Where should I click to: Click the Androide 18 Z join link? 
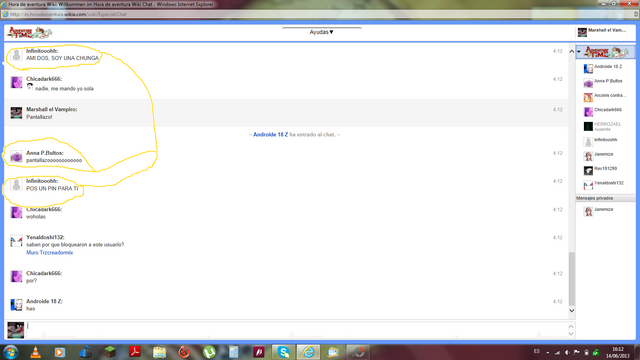270,135
